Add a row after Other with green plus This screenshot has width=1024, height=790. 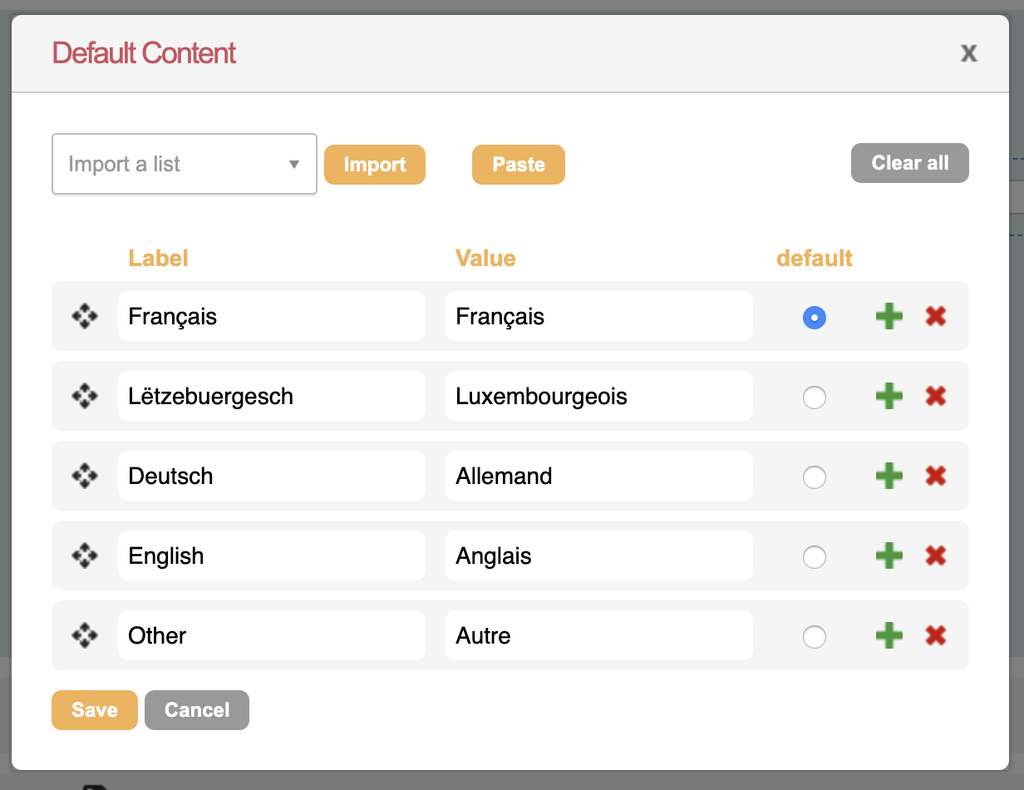889,635
